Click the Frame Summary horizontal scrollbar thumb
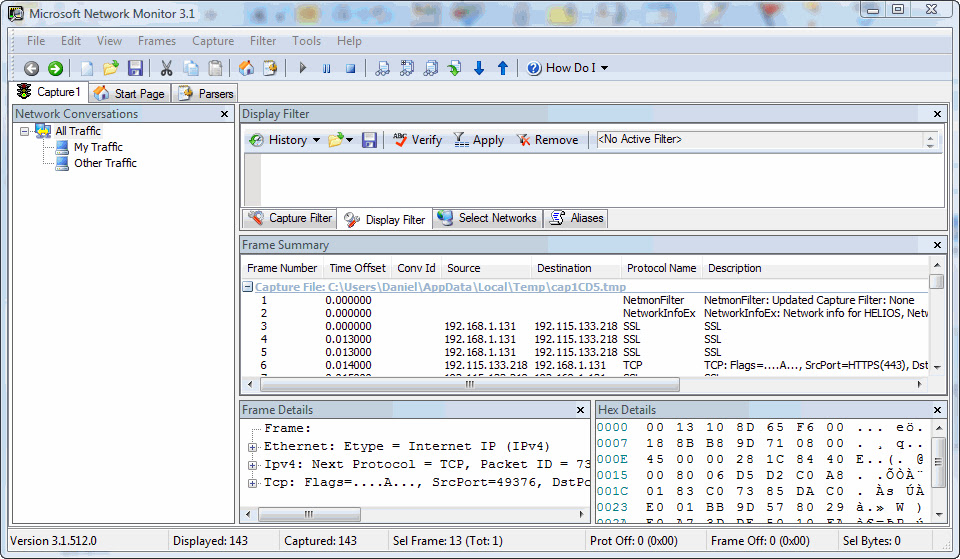 [x=470, y=385]
